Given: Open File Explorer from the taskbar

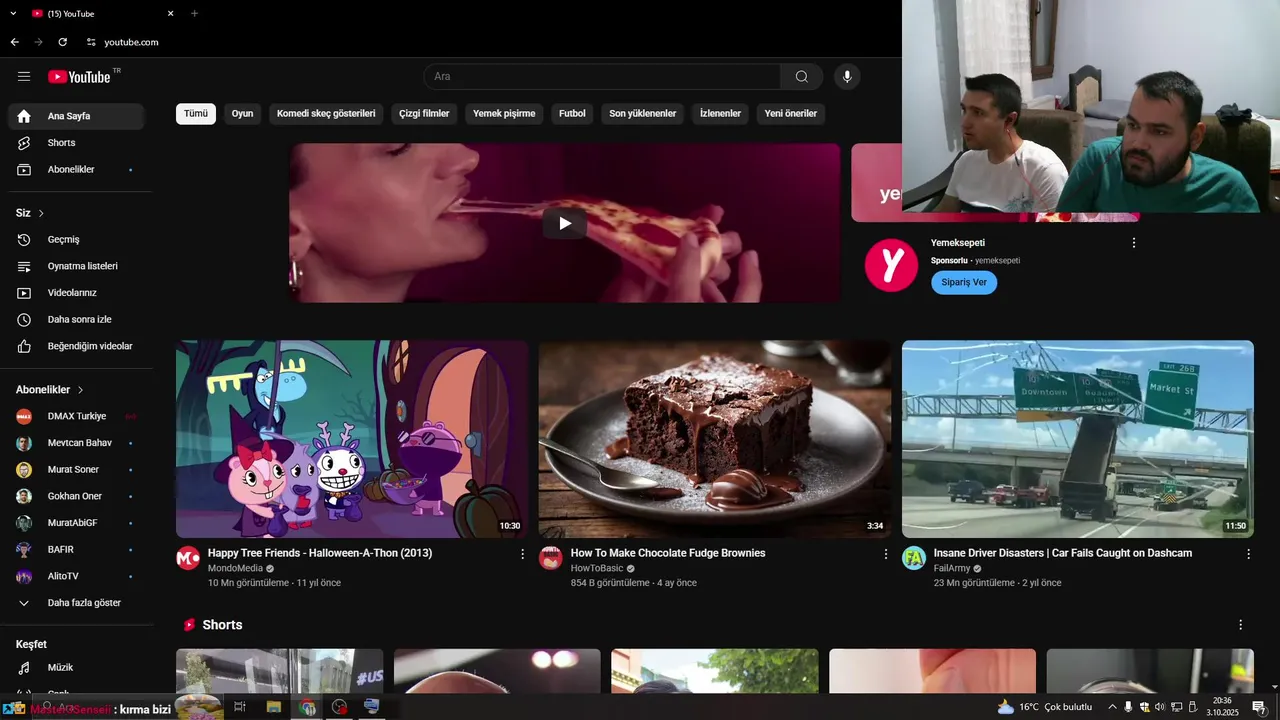Looking at the screenshot, I should (273, 707).
